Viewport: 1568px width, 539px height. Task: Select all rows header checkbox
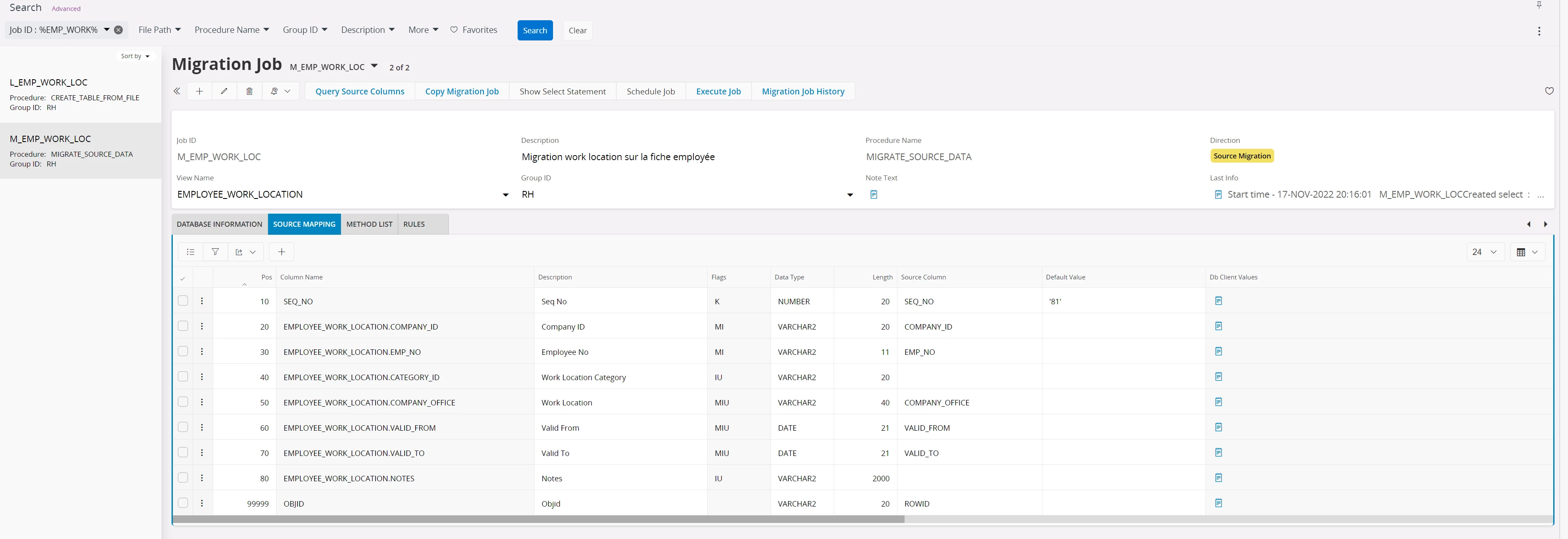click(x=183, y=279)
